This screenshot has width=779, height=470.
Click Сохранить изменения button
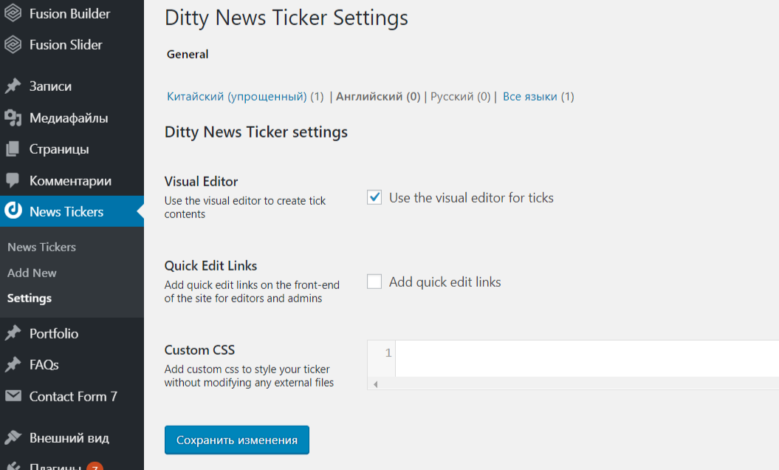[x=237, y=440]
